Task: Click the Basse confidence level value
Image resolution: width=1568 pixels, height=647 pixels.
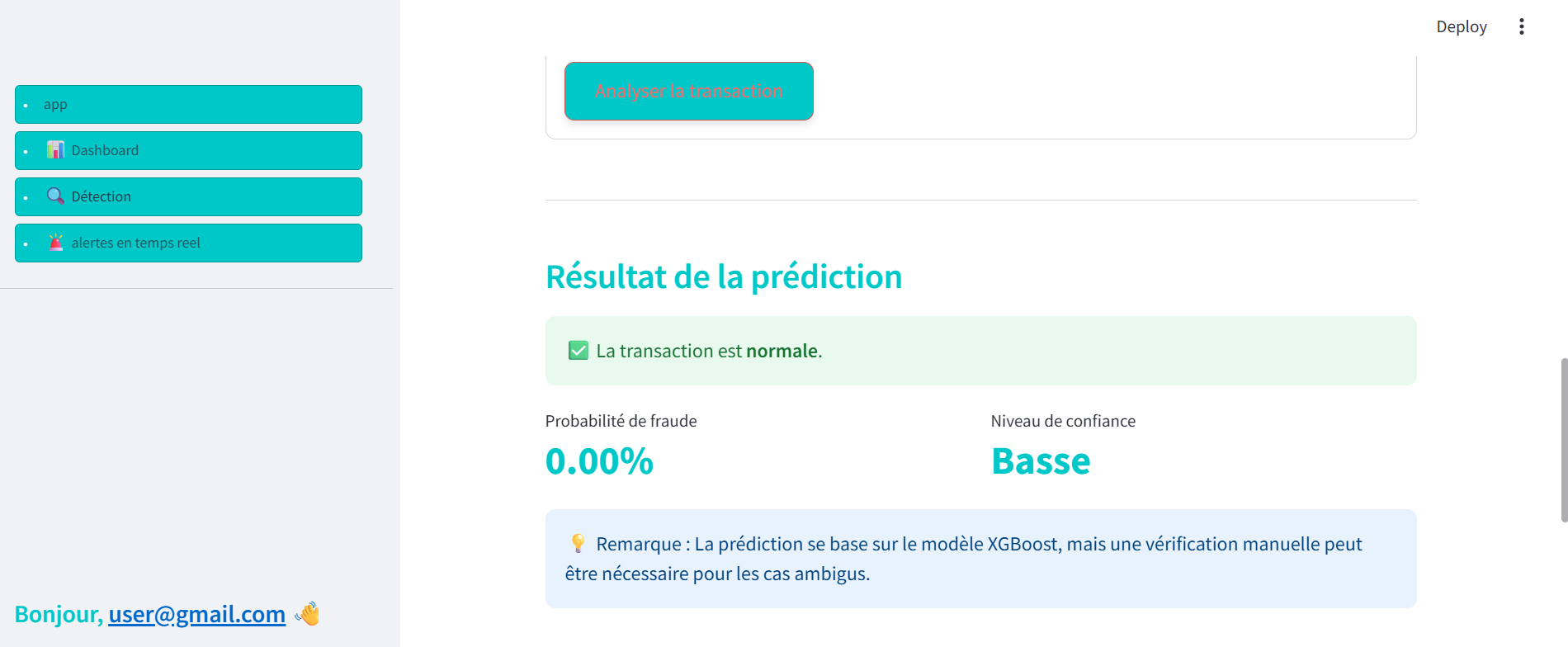Action: (1041, 460)
